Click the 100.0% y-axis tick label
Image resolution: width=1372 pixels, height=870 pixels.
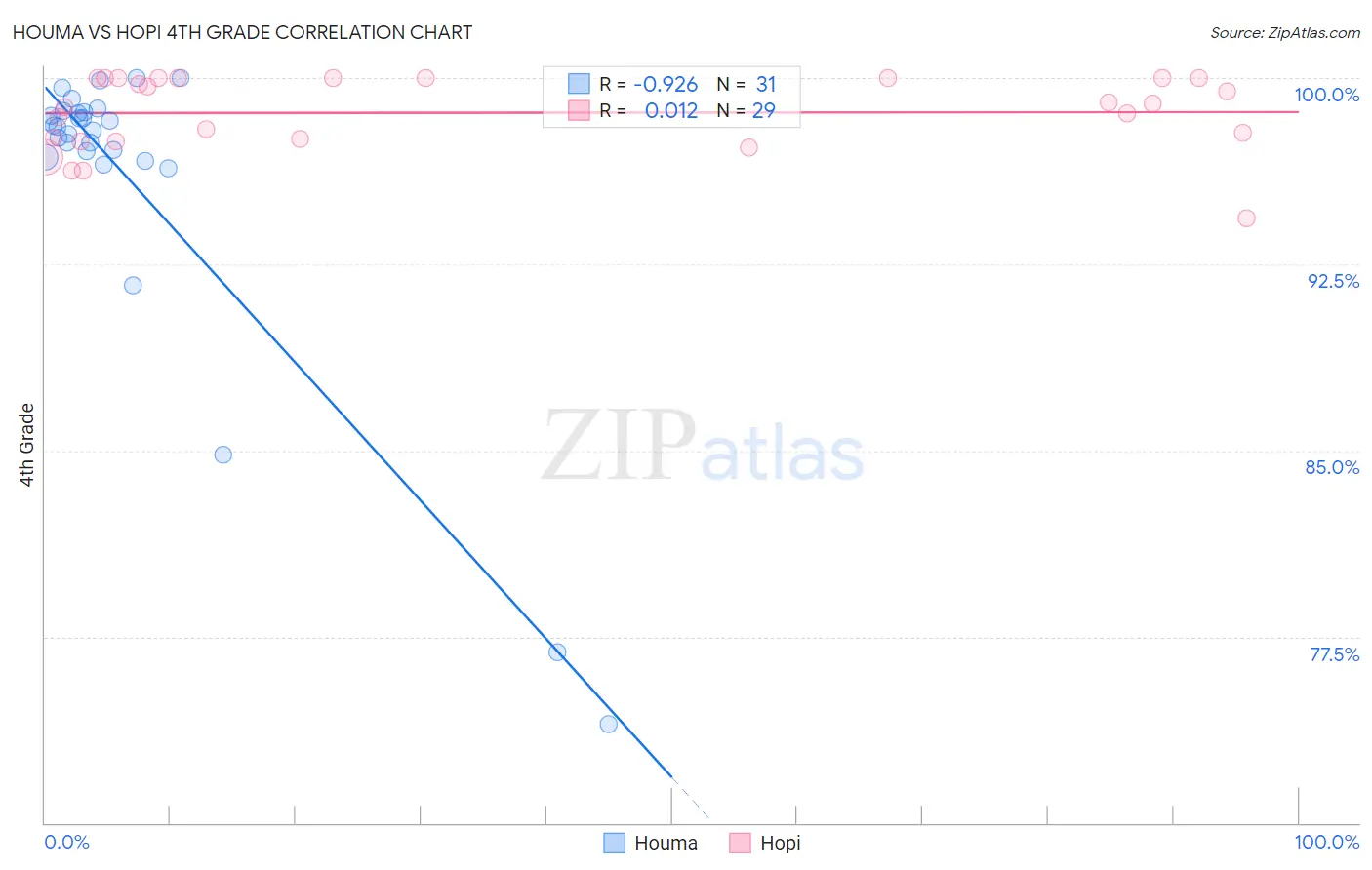(1326, 95)
